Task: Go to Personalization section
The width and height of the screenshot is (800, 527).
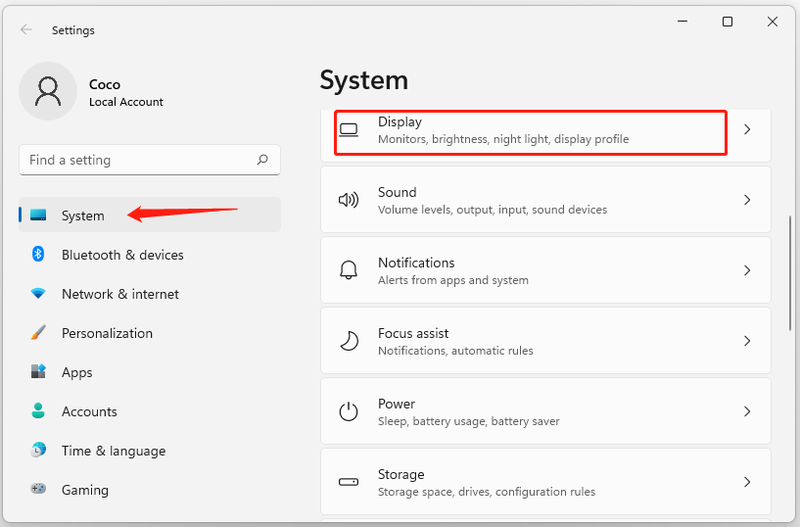Action: 149,333
